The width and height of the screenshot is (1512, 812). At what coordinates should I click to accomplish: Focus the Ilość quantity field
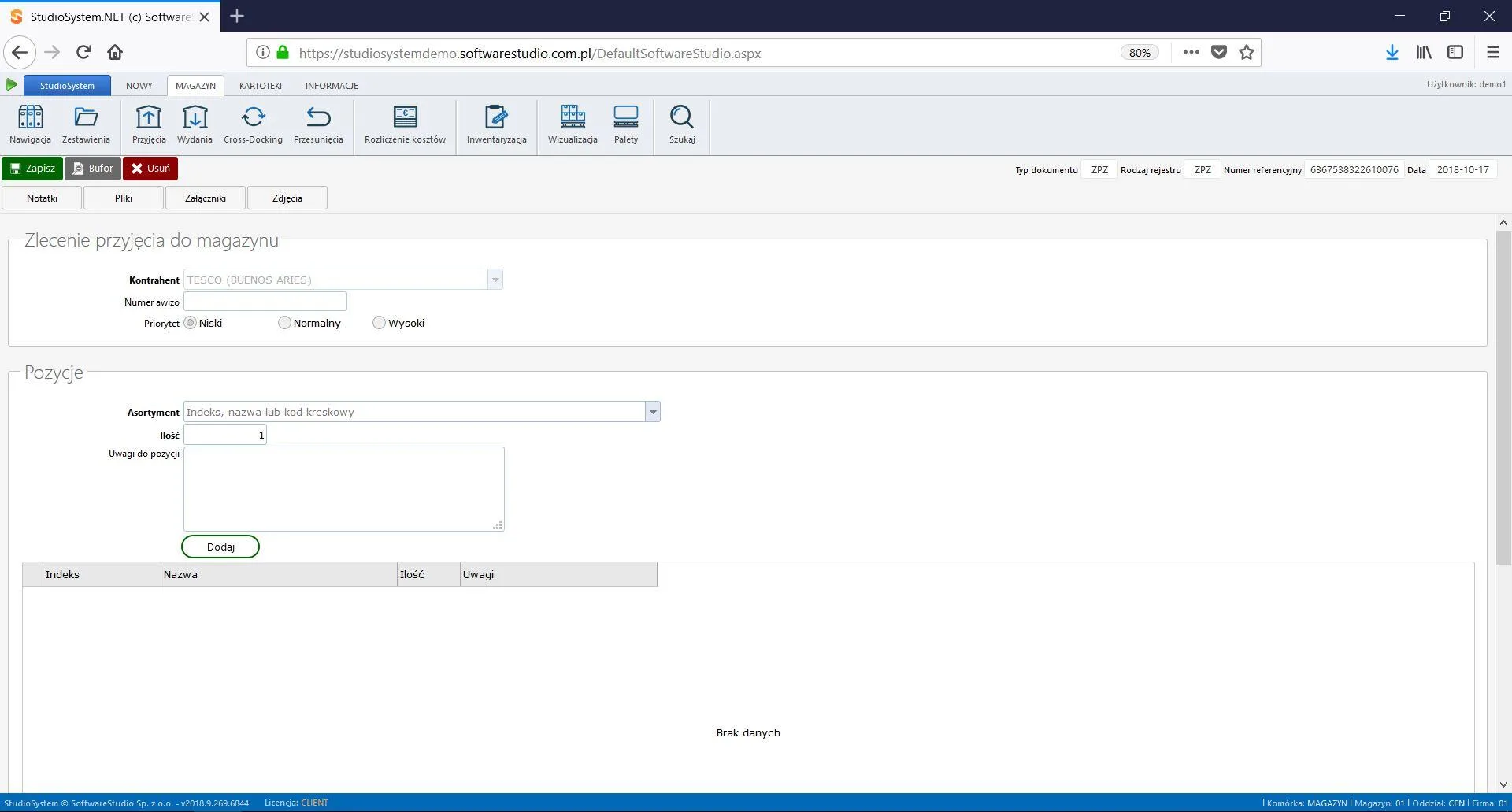tap(225, 435)
